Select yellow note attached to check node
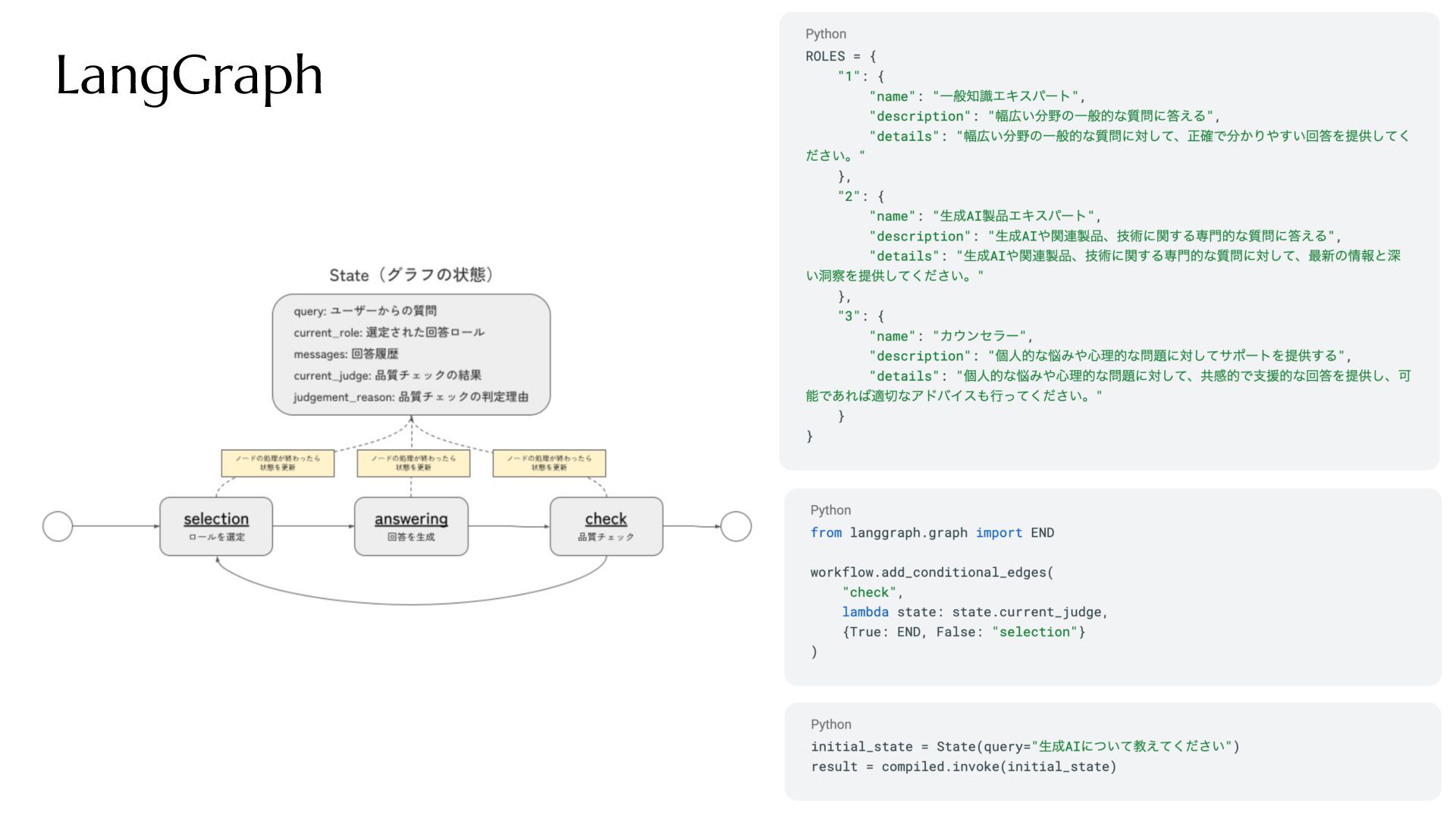 point(549,463)
